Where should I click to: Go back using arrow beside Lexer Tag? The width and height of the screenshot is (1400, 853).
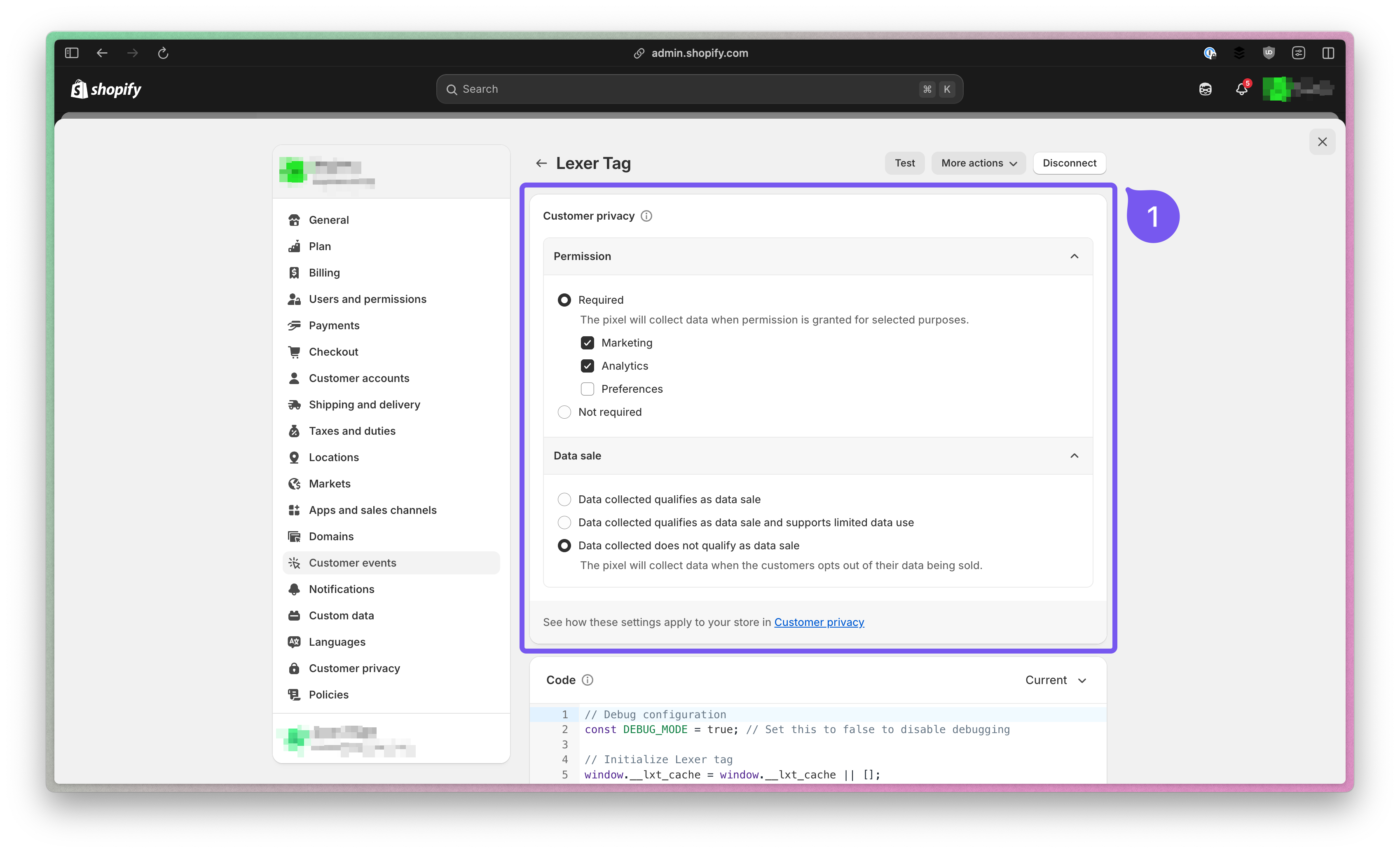point(541,164)
